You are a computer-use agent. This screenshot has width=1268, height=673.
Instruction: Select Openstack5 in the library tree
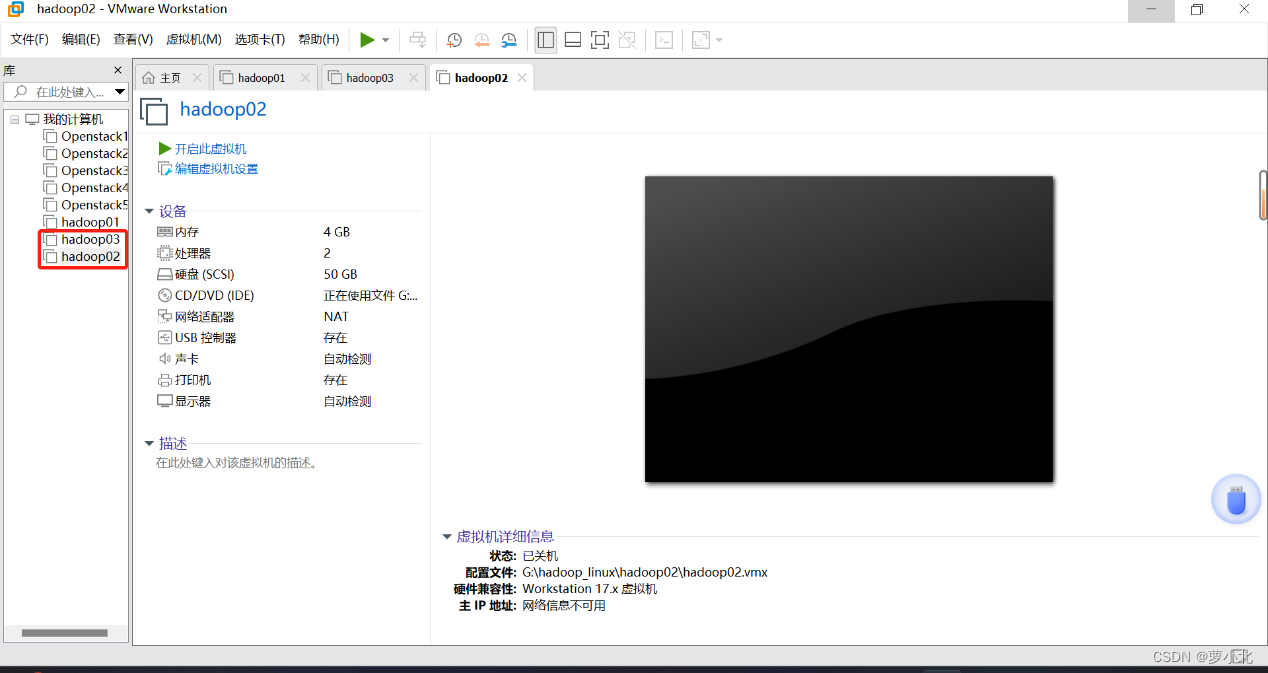[94, 205]
